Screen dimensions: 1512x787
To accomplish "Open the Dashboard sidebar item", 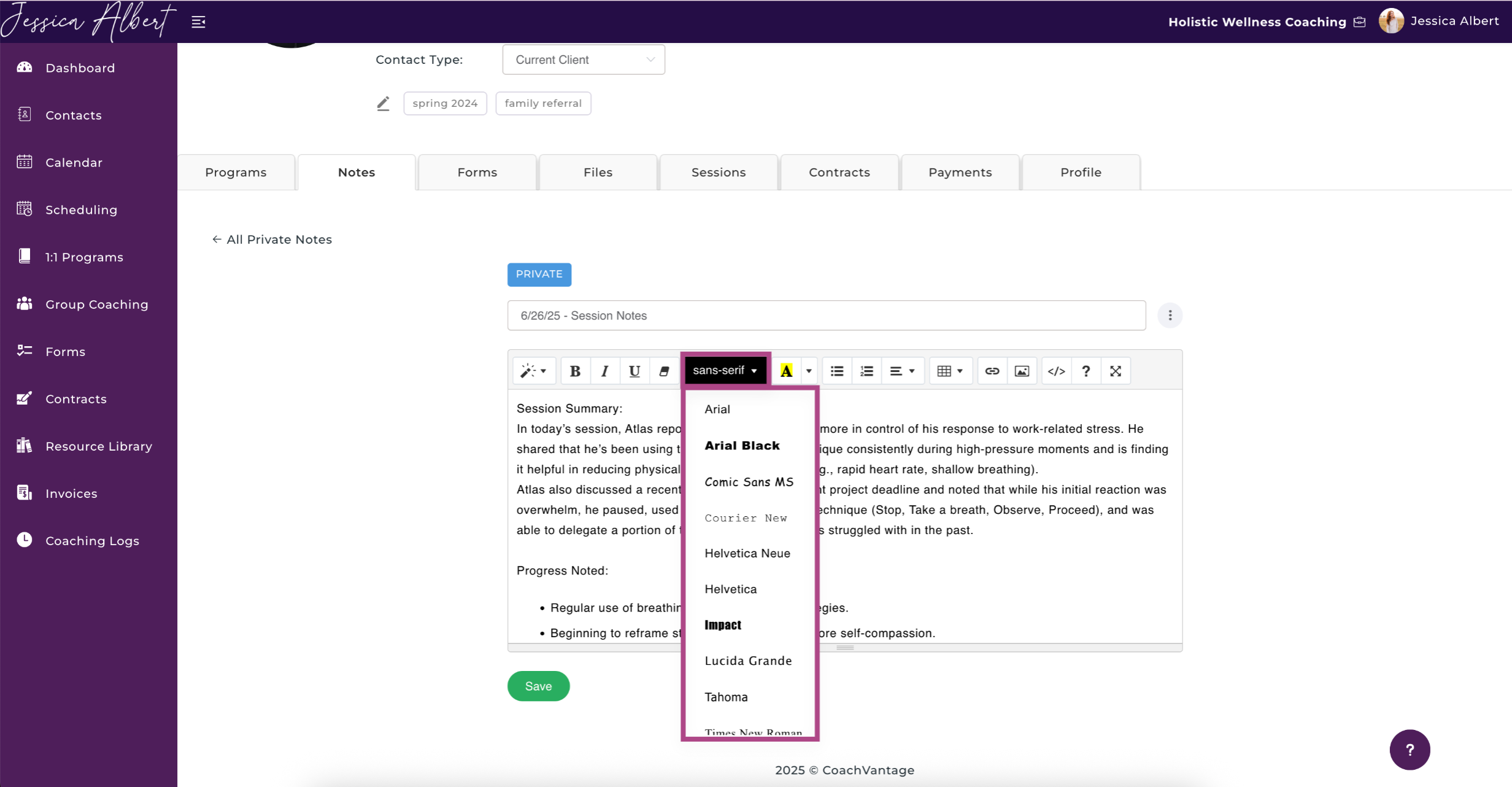I will coord(80,68).
